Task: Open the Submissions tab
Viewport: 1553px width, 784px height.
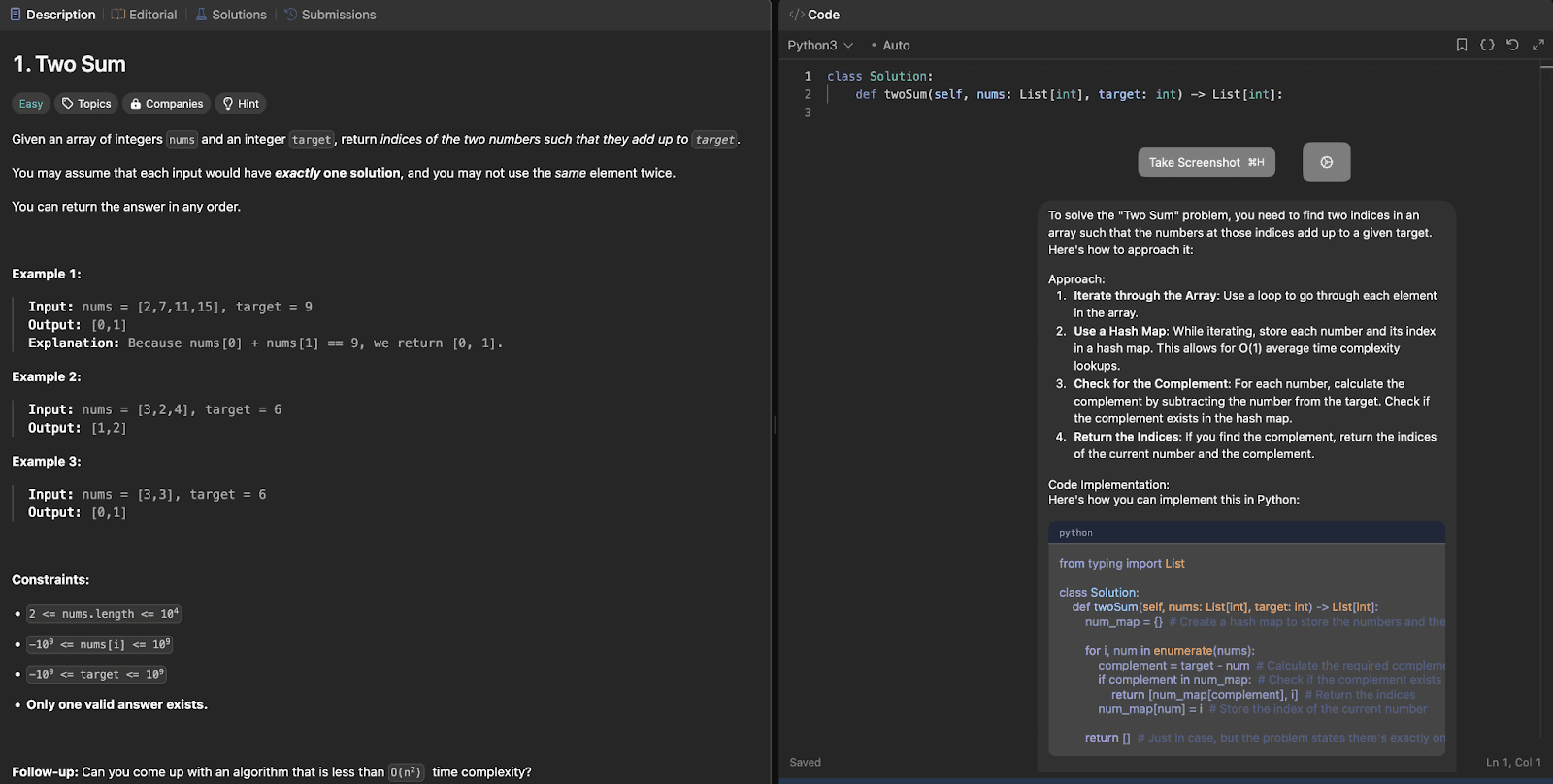Action: pyautogui.click(x=330, y=15)
